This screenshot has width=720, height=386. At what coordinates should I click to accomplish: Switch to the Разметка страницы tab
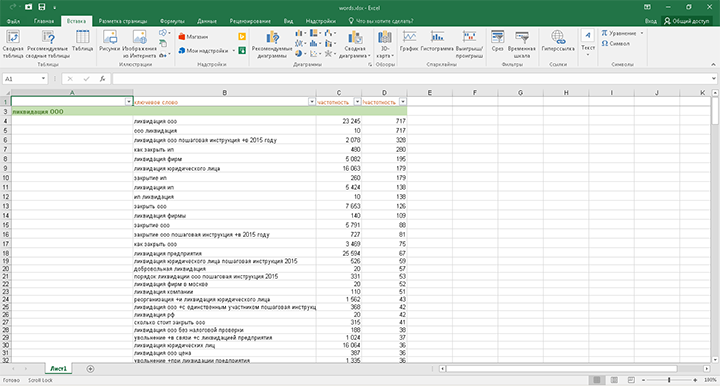[123, 21]
